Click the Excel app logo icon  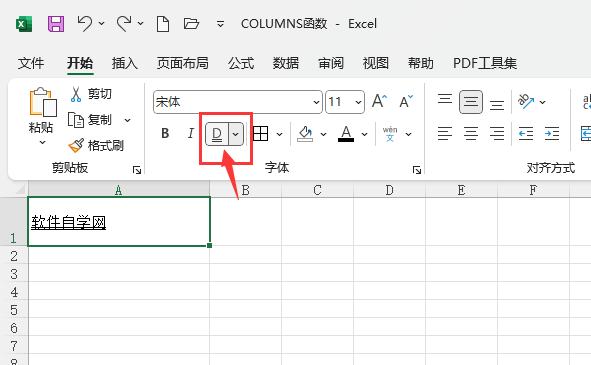pyautogui.click(x=24, y=24)
